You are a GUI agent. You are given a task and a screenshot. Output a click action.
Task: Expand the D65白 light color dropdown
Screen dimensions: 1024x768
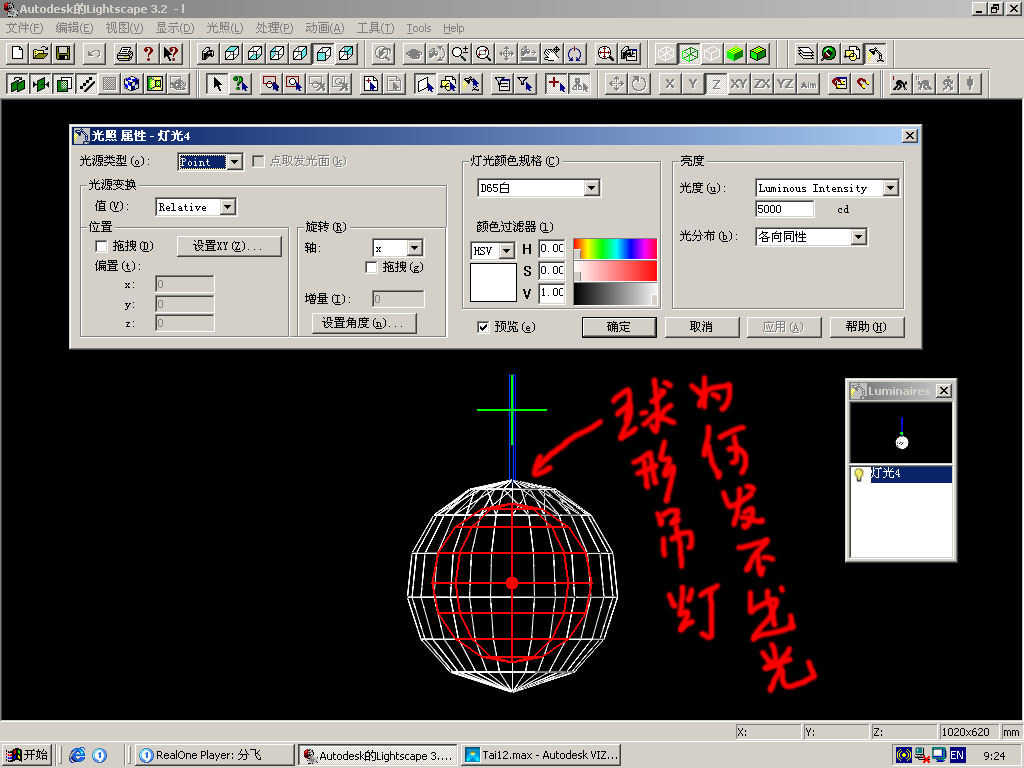pos(591,188)
